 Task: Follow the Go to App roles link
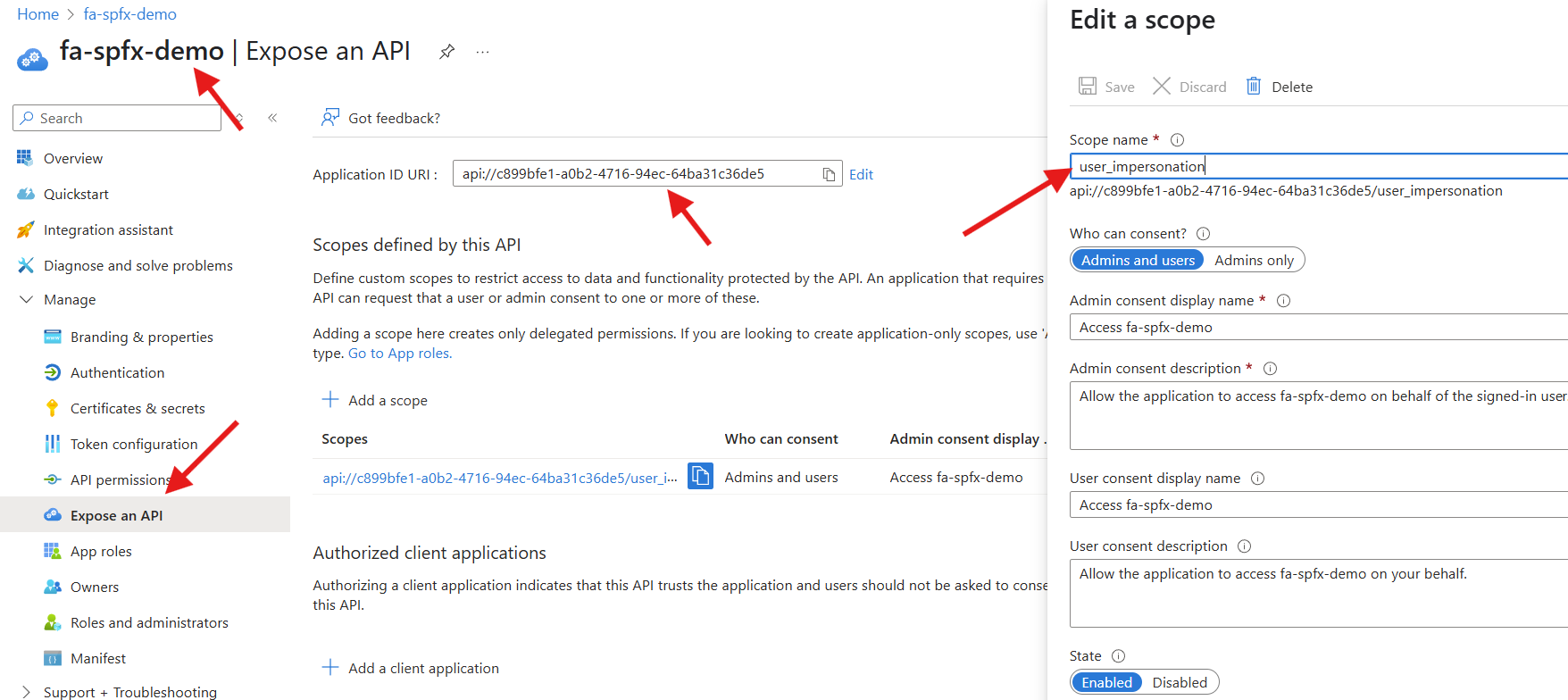[400, 353]
